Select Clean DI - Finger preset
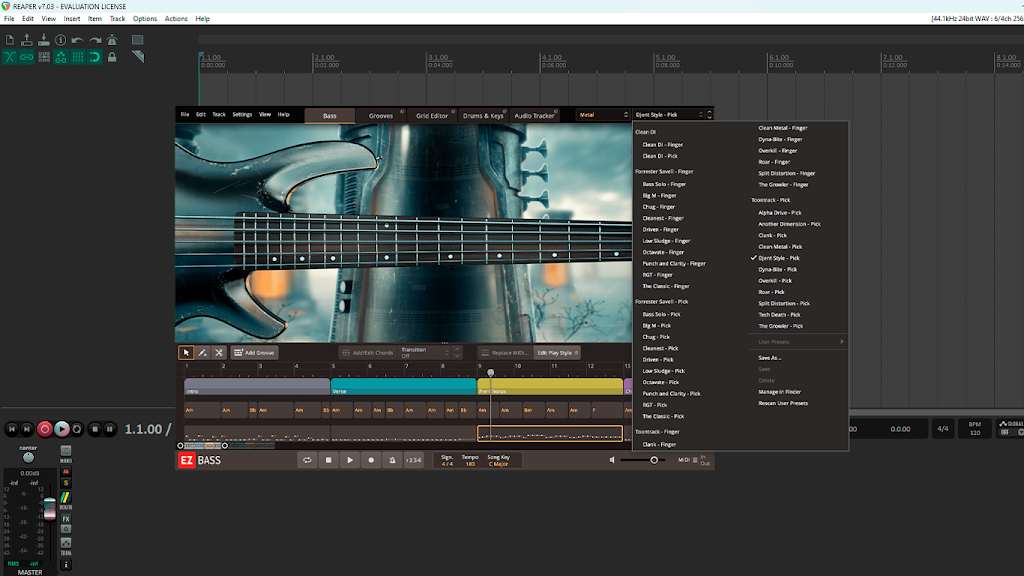The height and width of the screenshot is (576, 1024). pyautogui.click(x=662, y=145)
